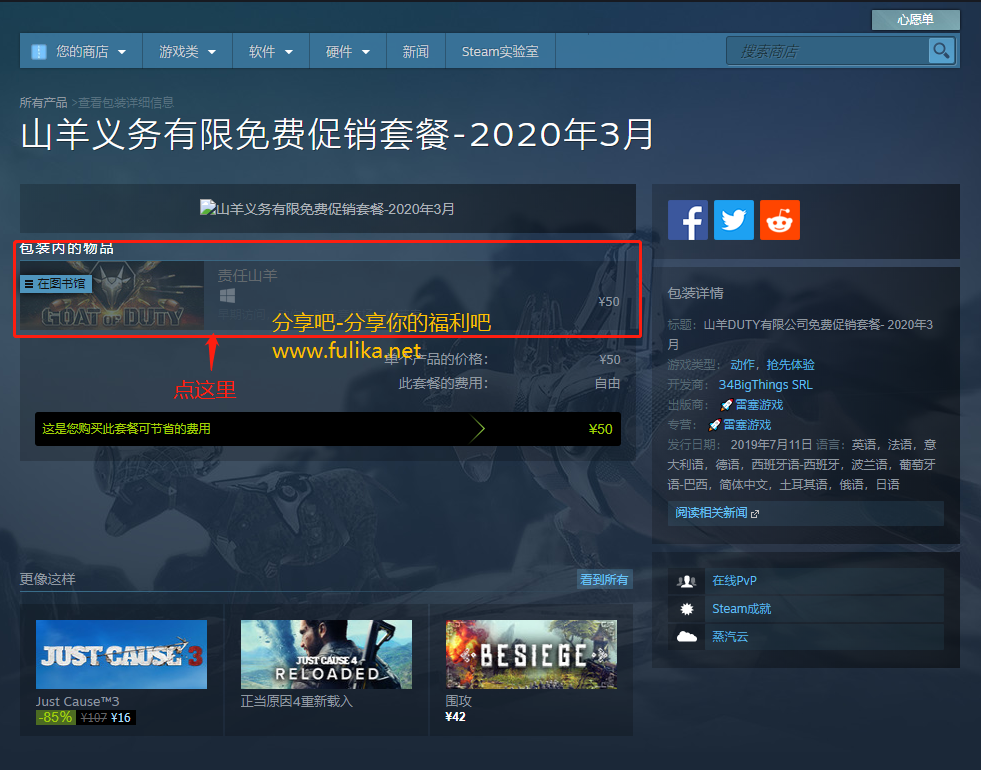The image size is (981, 770).
Task: Open developer 34BigThings SRL link
Action: [x=765, y=385]
